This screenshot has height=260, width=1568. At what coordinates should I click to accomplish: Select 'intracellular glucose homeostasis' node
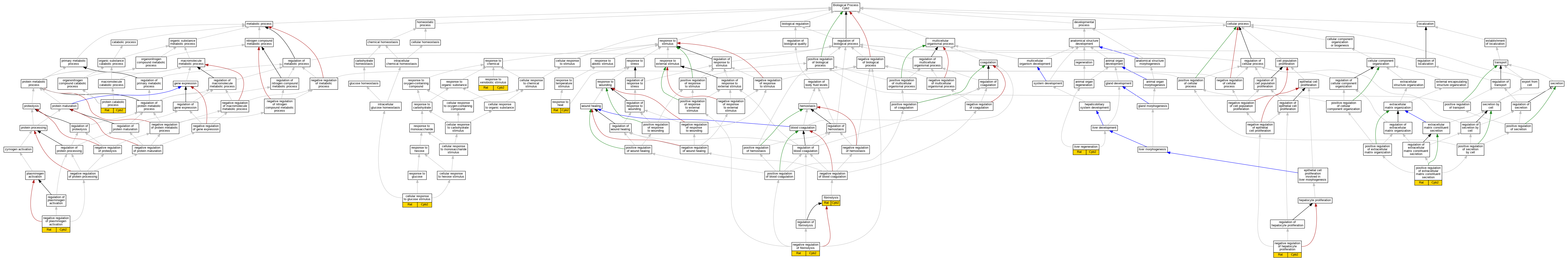(385, 106)
